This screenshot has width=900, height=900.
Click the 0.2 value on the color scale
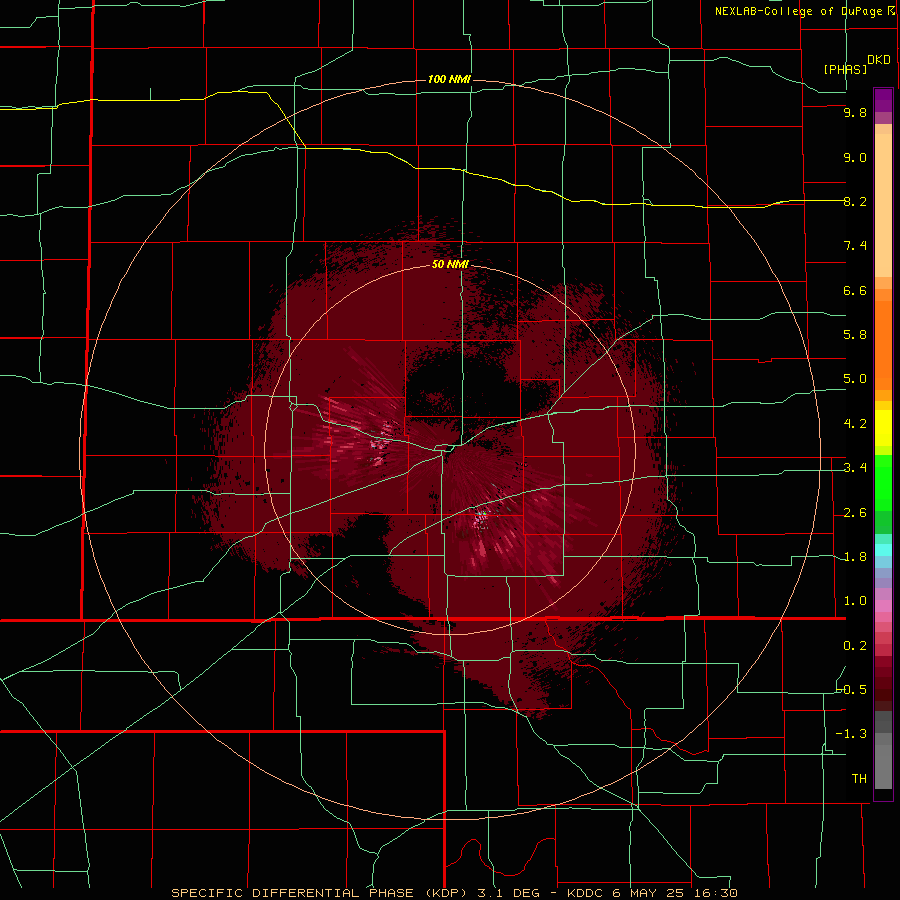(x=855, y=646)
